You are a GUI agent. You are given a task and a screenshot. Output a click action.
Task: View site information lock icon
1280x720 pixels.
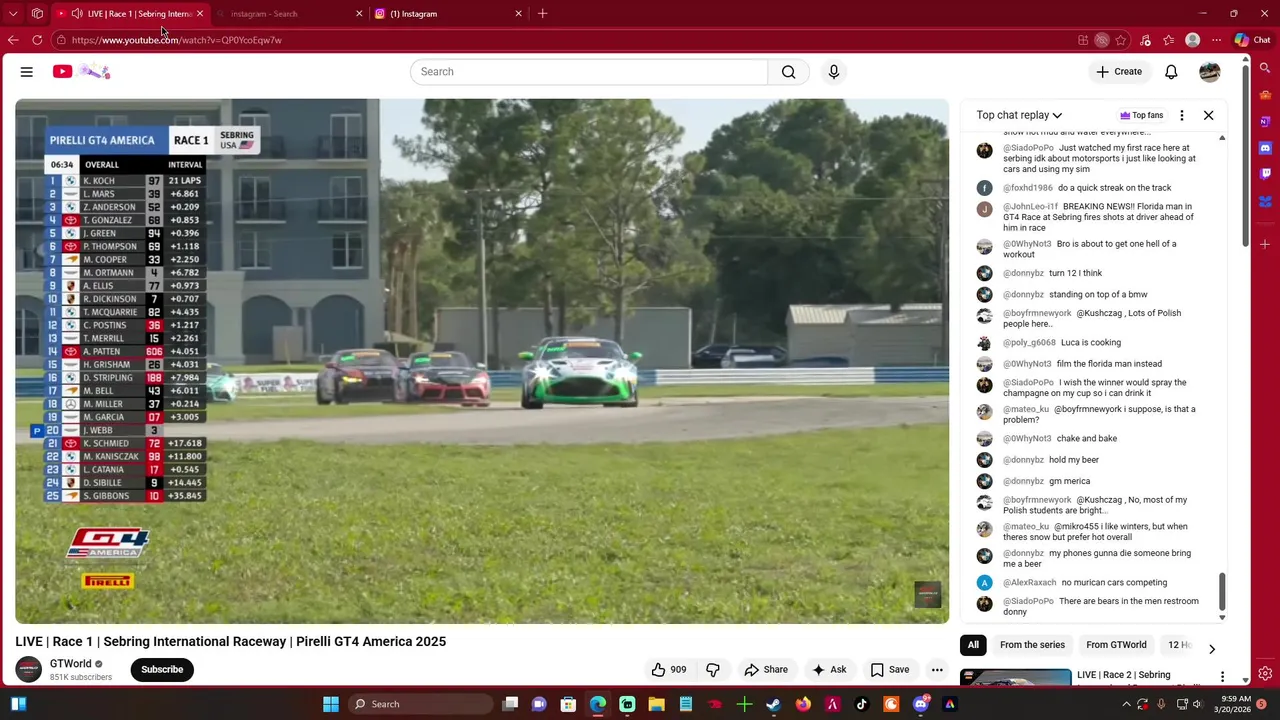click(x=61, y=40)
